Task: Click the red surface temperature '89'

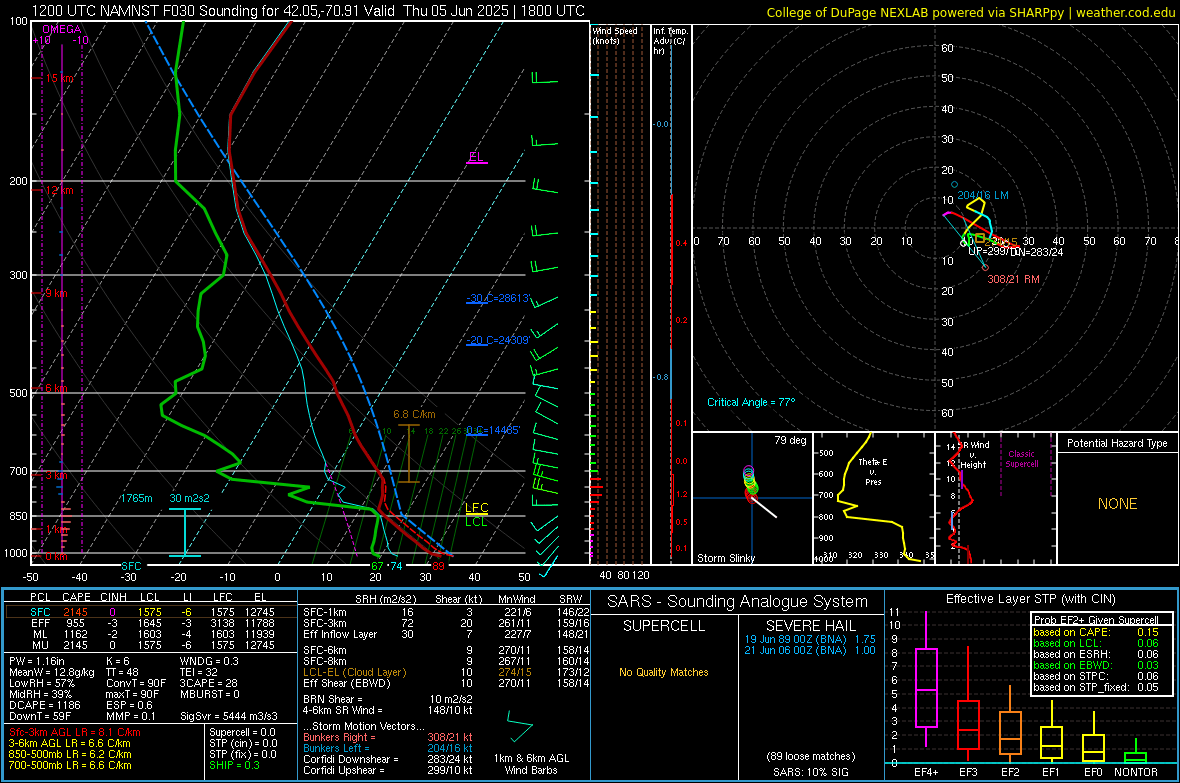Action: pos(438,566)
